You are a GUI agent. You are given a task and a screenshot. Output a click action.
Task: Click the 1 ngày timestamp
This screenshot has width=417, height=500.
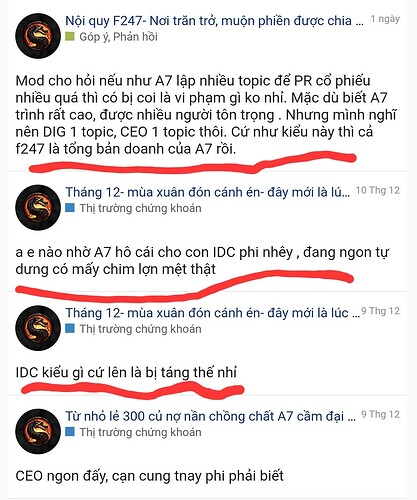point(385,19)
